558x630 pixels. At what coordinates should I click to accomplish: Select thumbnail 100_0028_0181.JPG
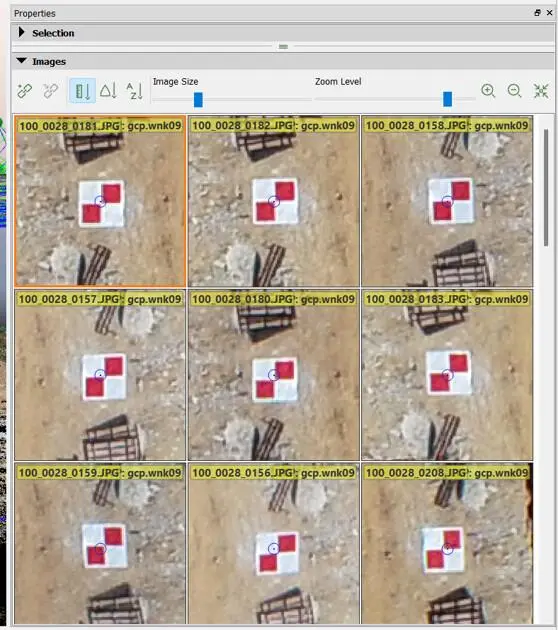(x=100, y=201)
